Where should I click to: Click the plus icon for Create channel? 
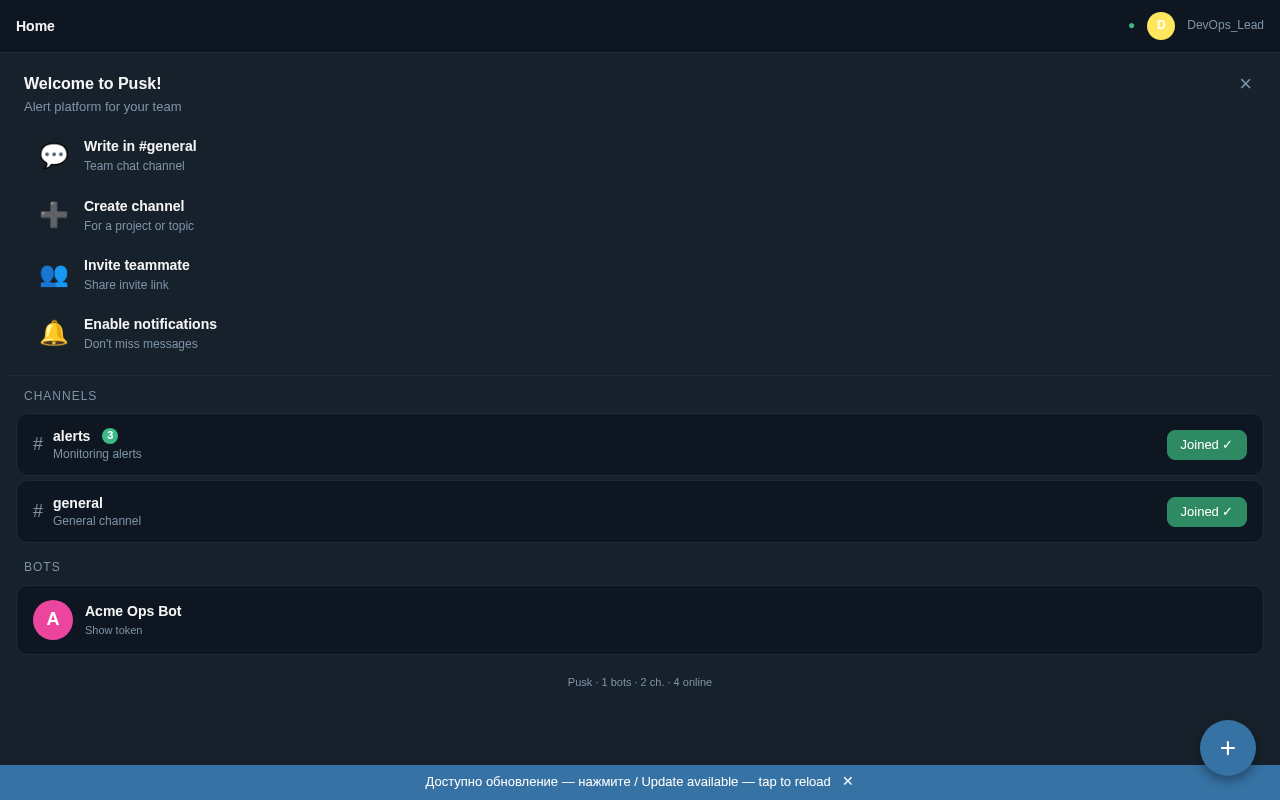(54, 215)
